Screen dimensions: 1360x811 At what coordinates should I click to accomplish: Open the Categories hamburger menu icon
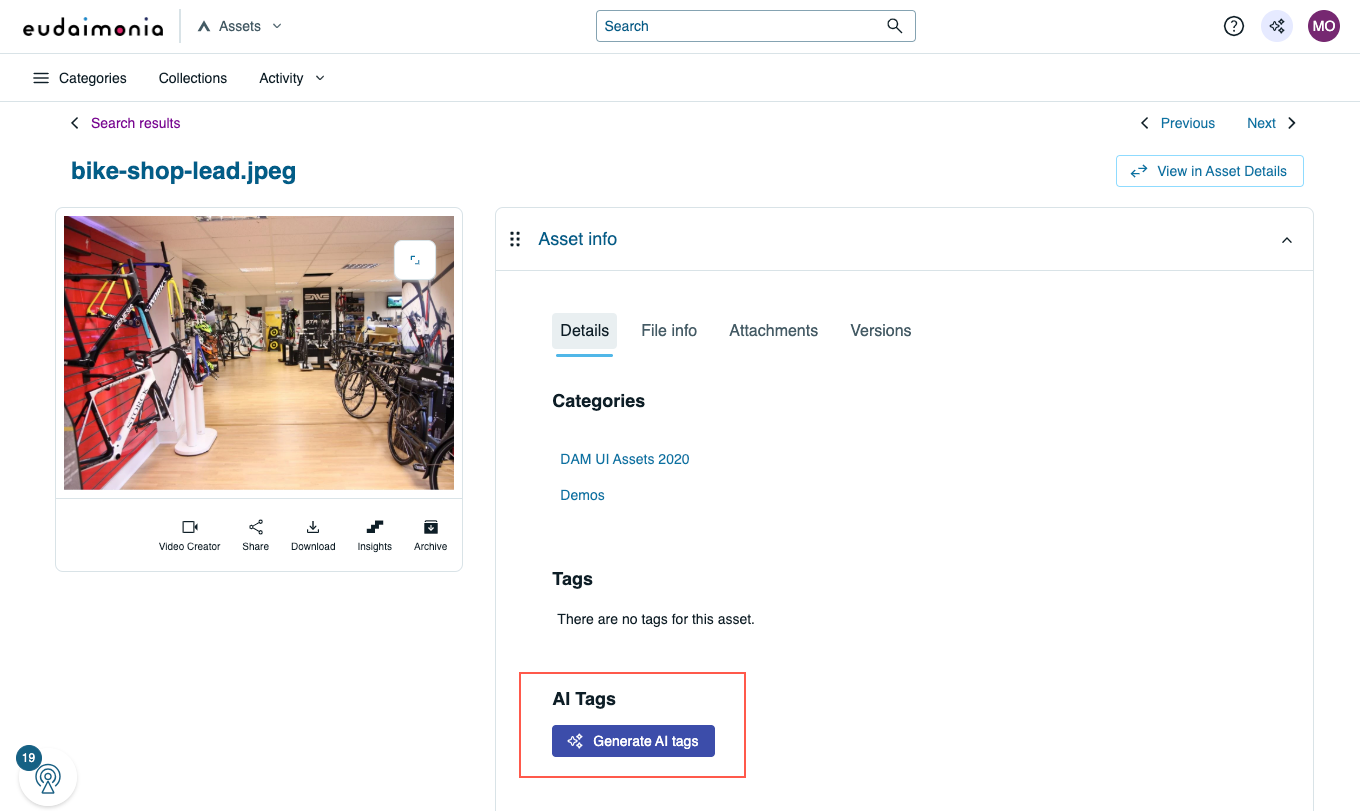click(x=41, y=78)
